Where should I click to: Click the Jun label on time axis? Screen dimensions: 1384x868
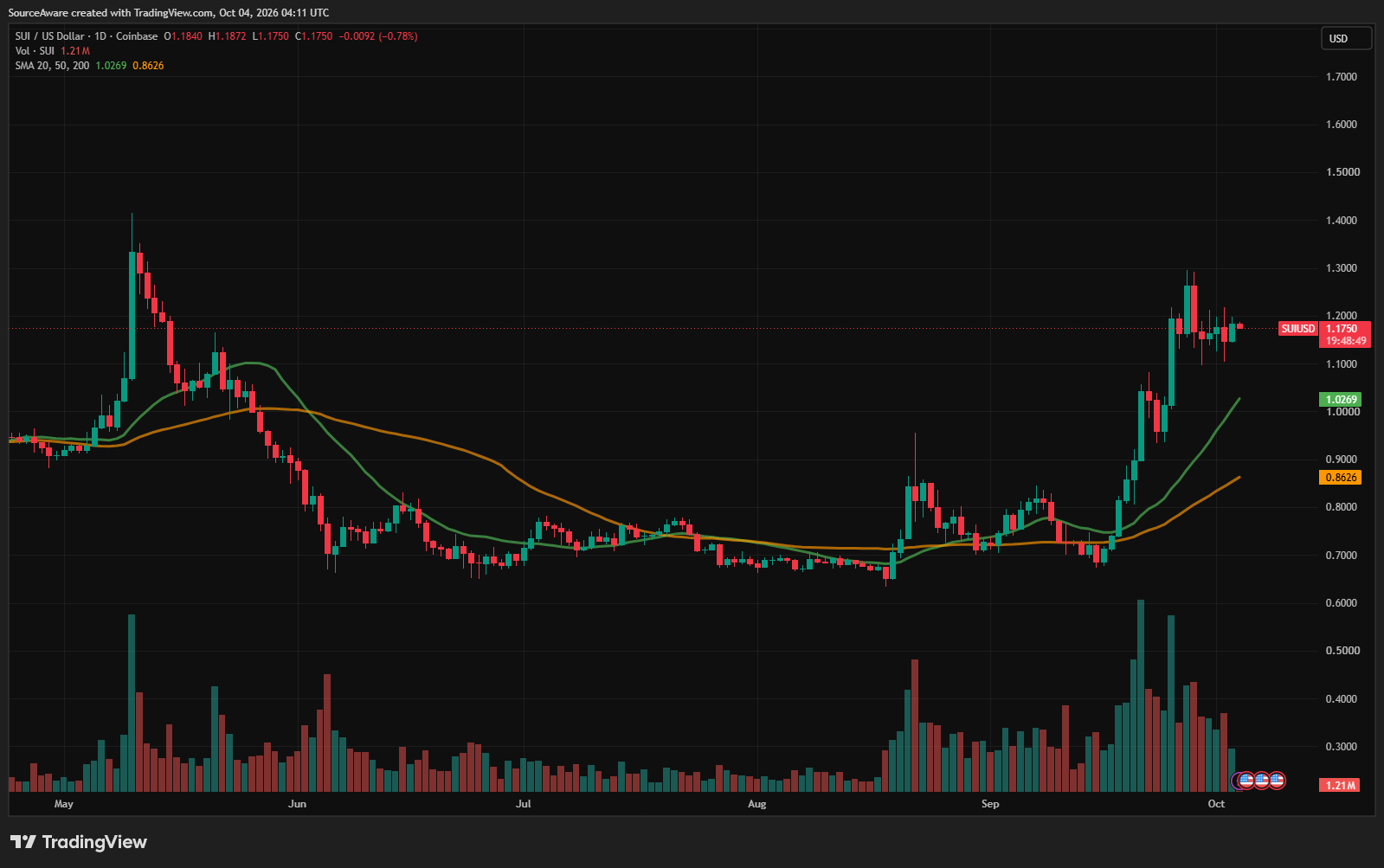[297, 804]
